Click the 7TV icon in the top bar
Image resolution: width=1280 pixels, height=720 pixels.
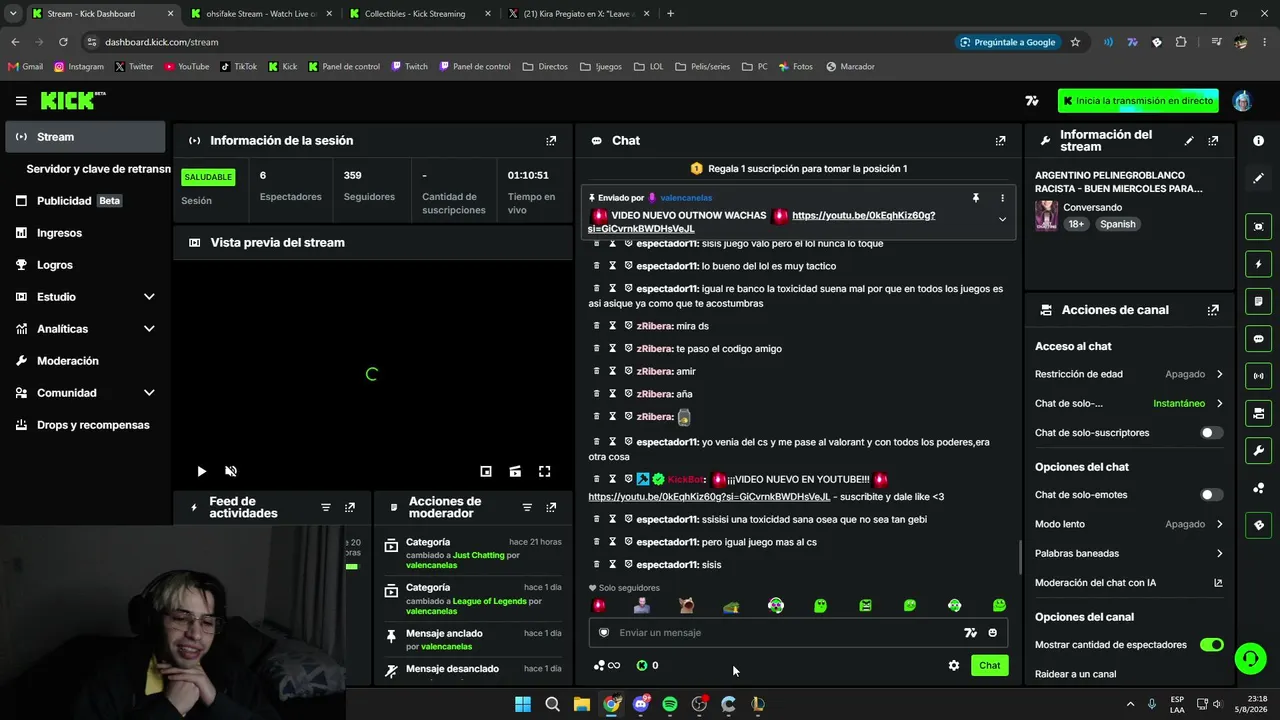pos(1032,101)
